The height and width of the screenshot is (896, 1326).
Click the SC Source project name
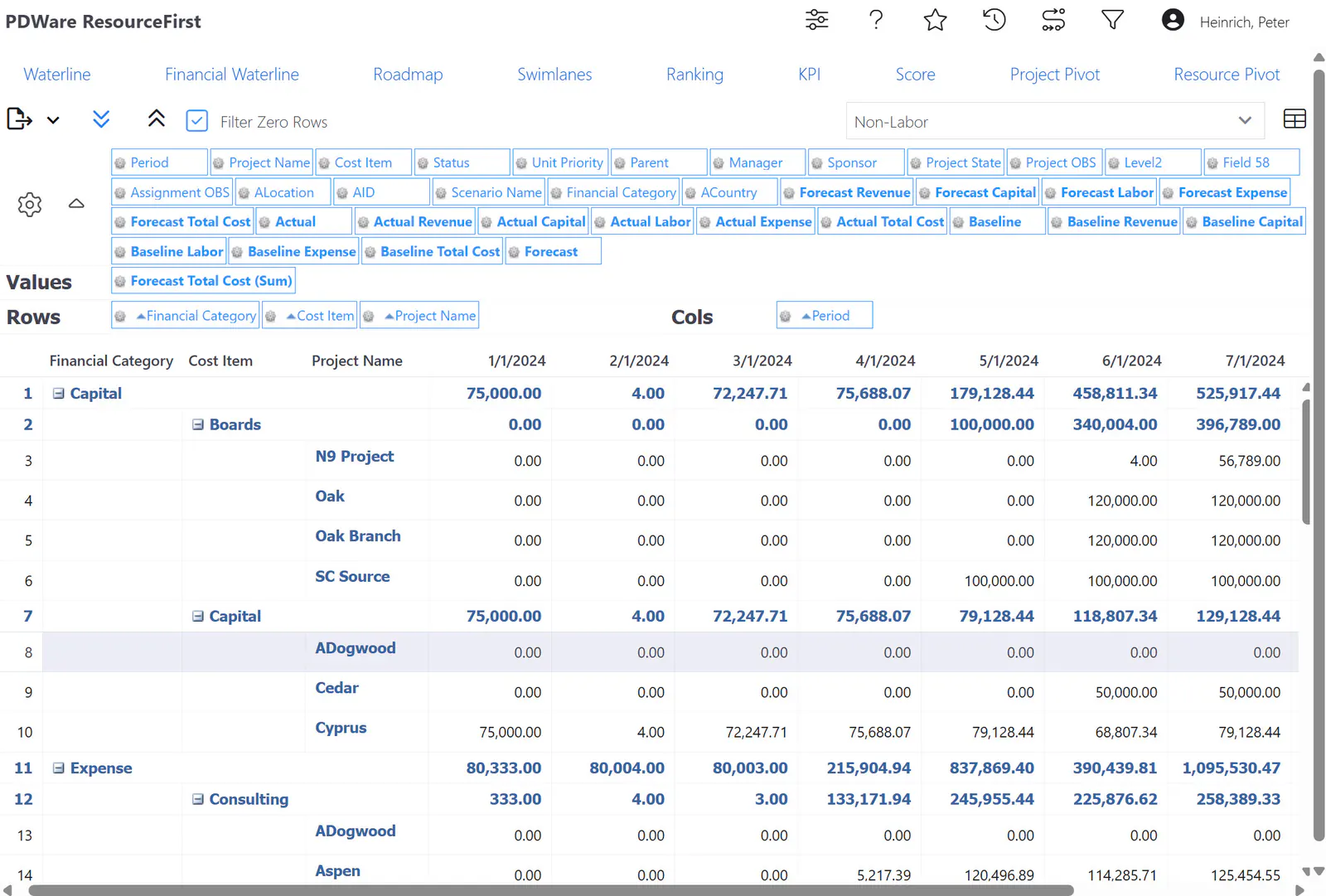coord(352,577)
